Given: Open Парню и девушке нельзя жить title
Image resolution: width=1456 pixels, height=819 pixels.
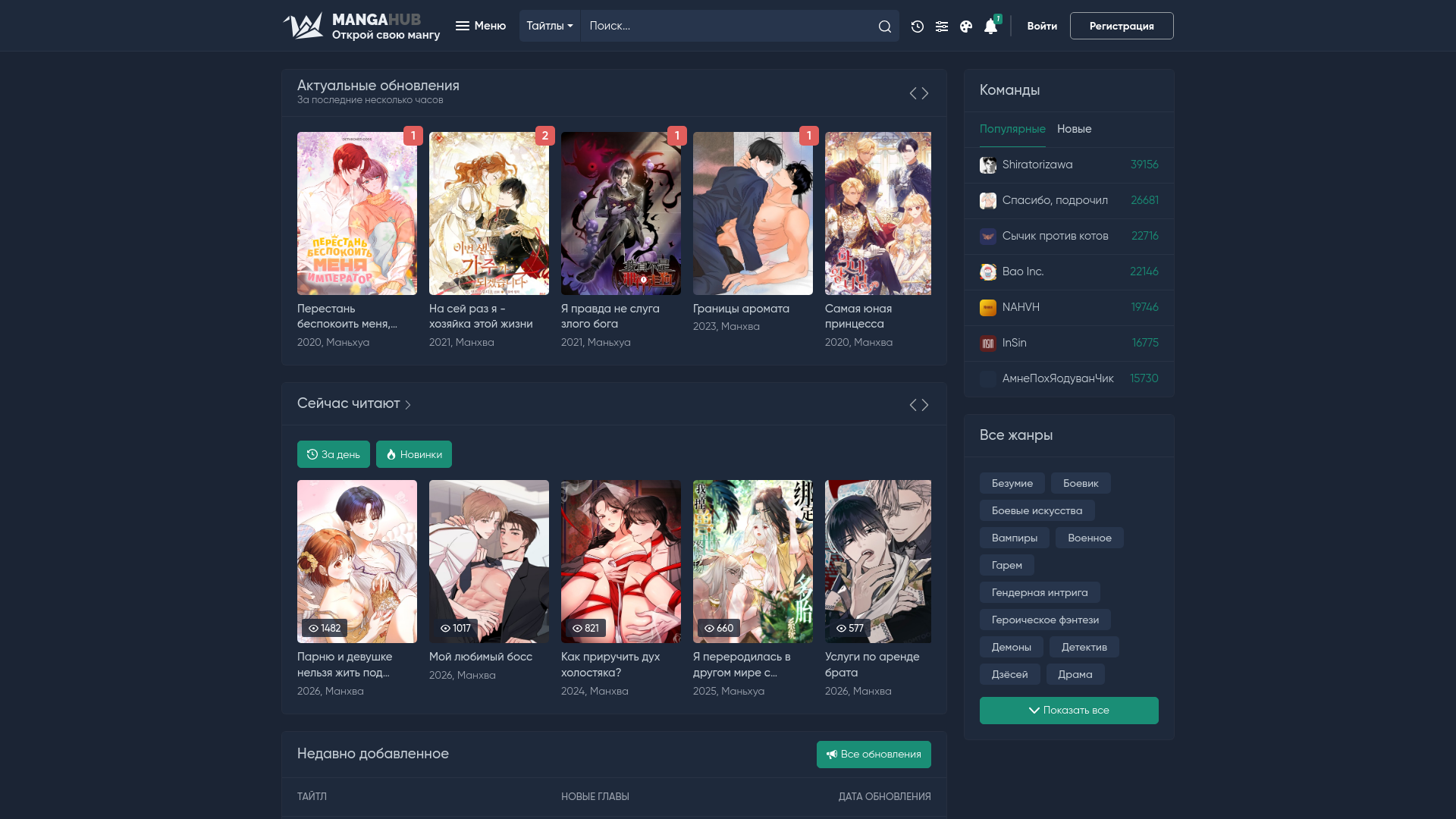Looking at the screenshot, I should 345,664.
